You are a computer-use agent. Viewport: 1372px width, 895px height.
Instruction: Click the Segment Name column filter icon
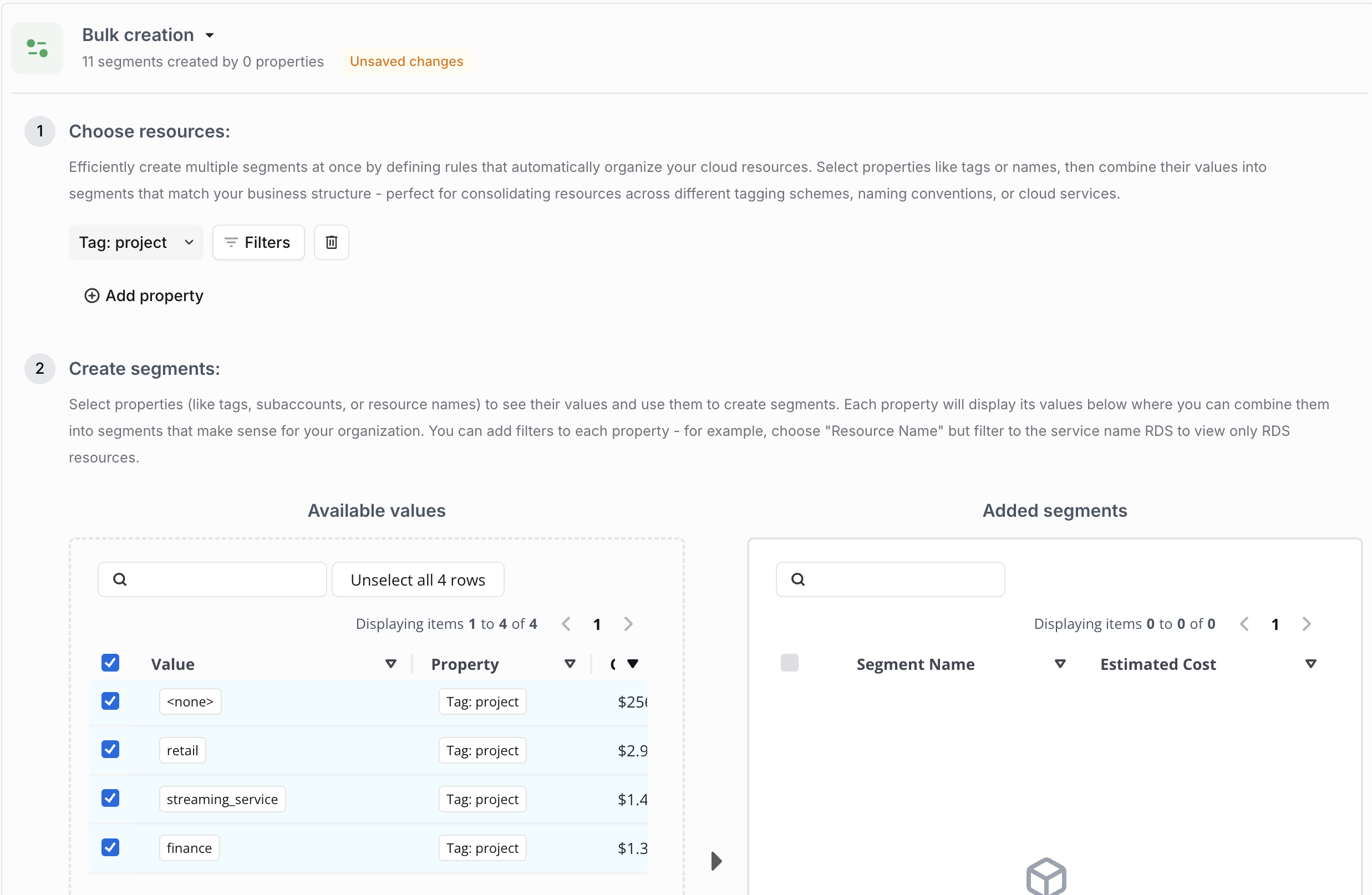1060,664
